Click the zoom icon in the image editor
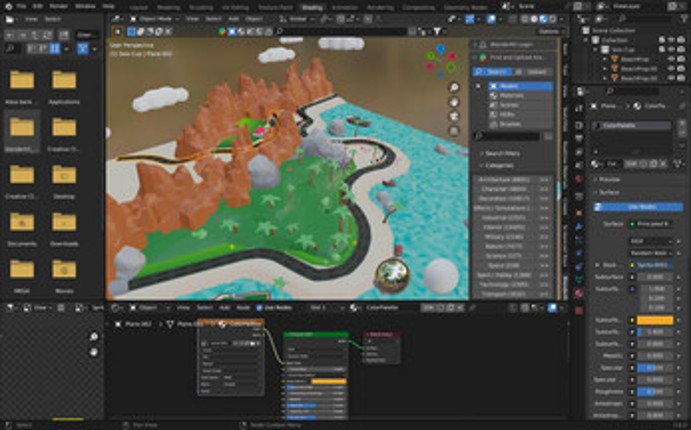This screenshot has width=691, height=430. point(94,338)
